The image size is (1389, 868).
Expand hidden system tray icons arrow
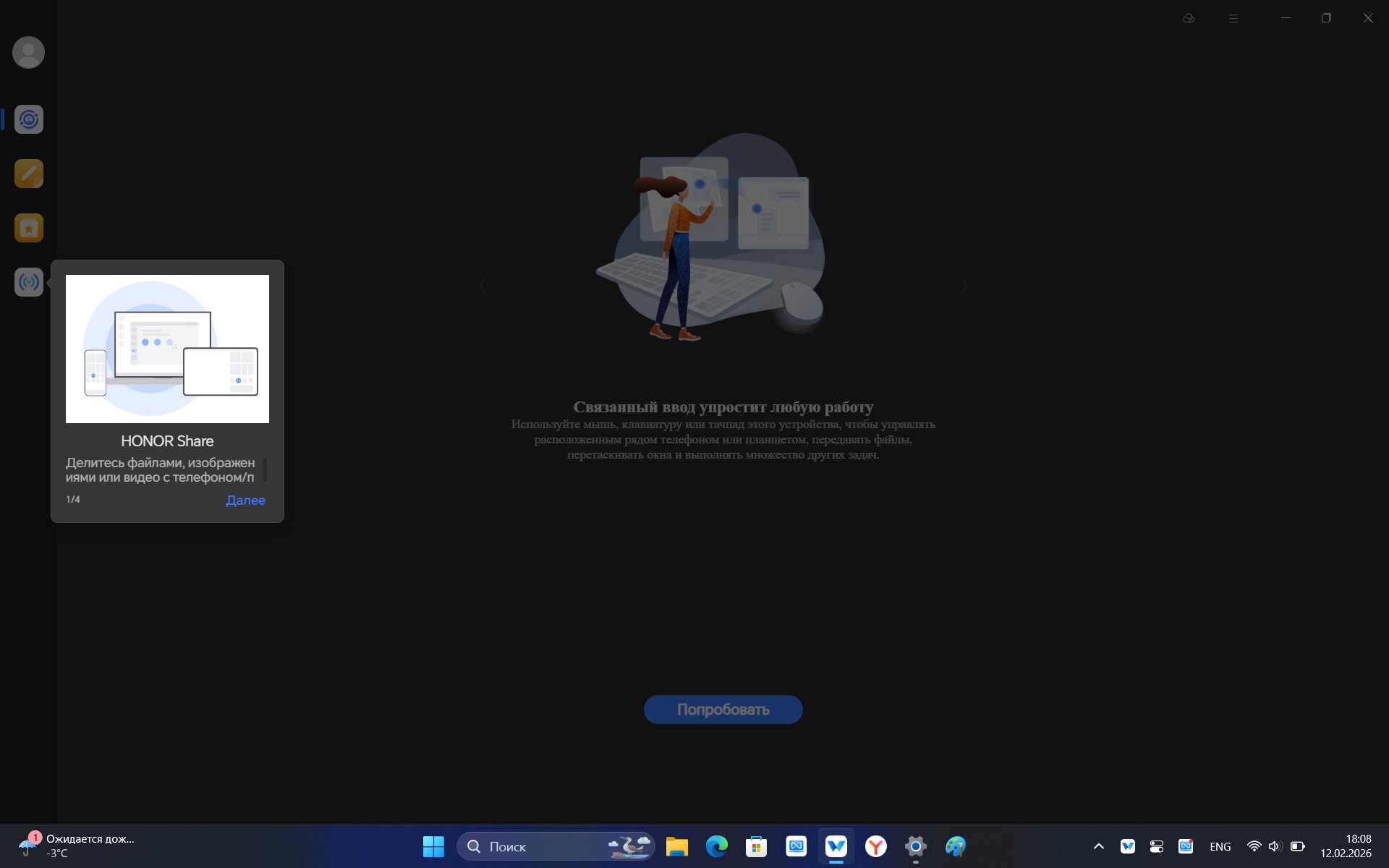click(x=1098, y=846)
